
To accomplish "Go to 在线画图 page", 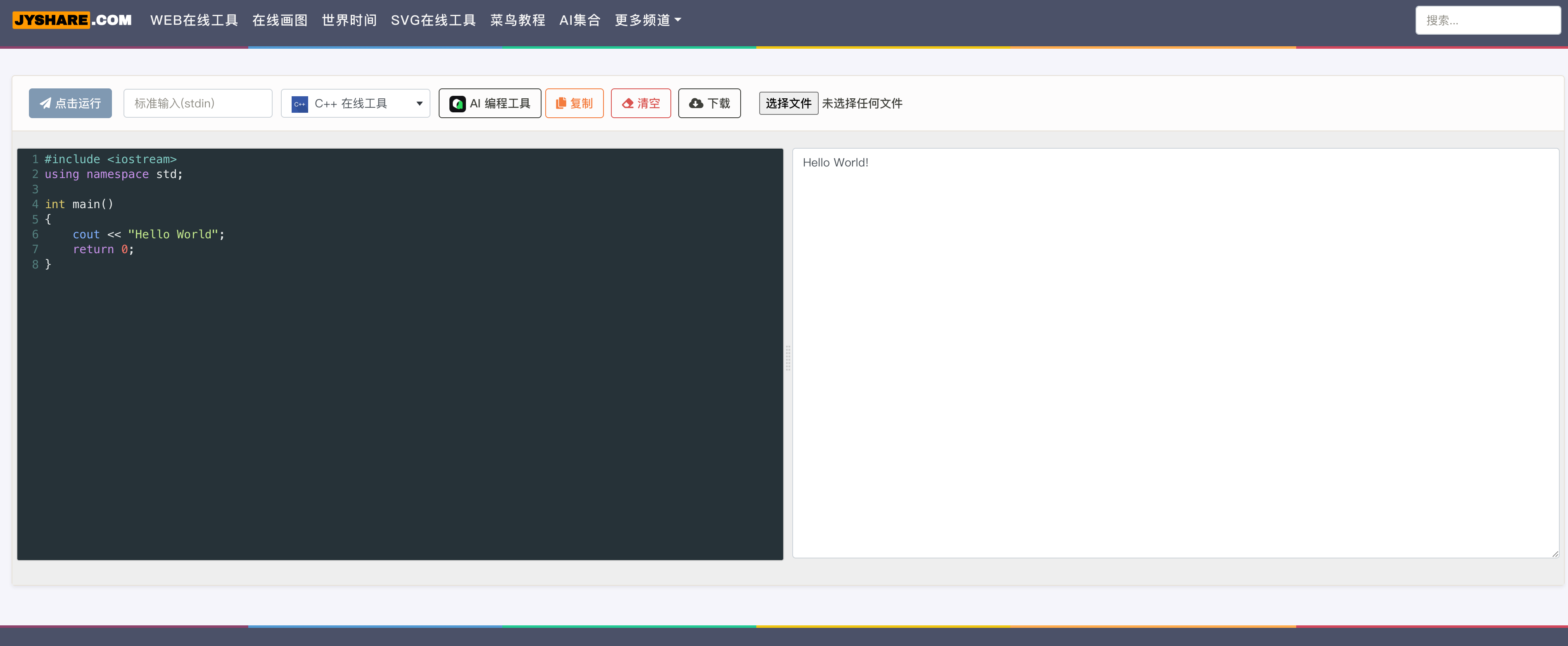I will pos(279,20).
